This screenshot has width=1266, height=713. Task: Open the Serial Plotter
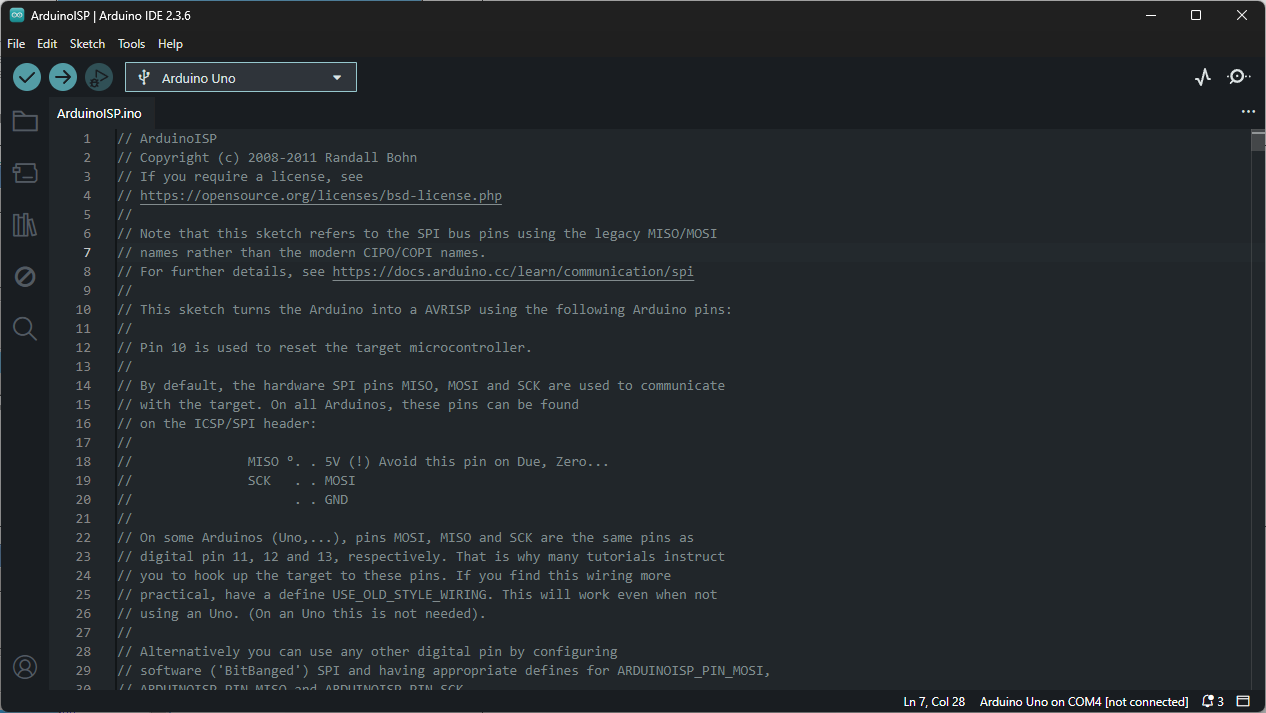(1202, 76)
